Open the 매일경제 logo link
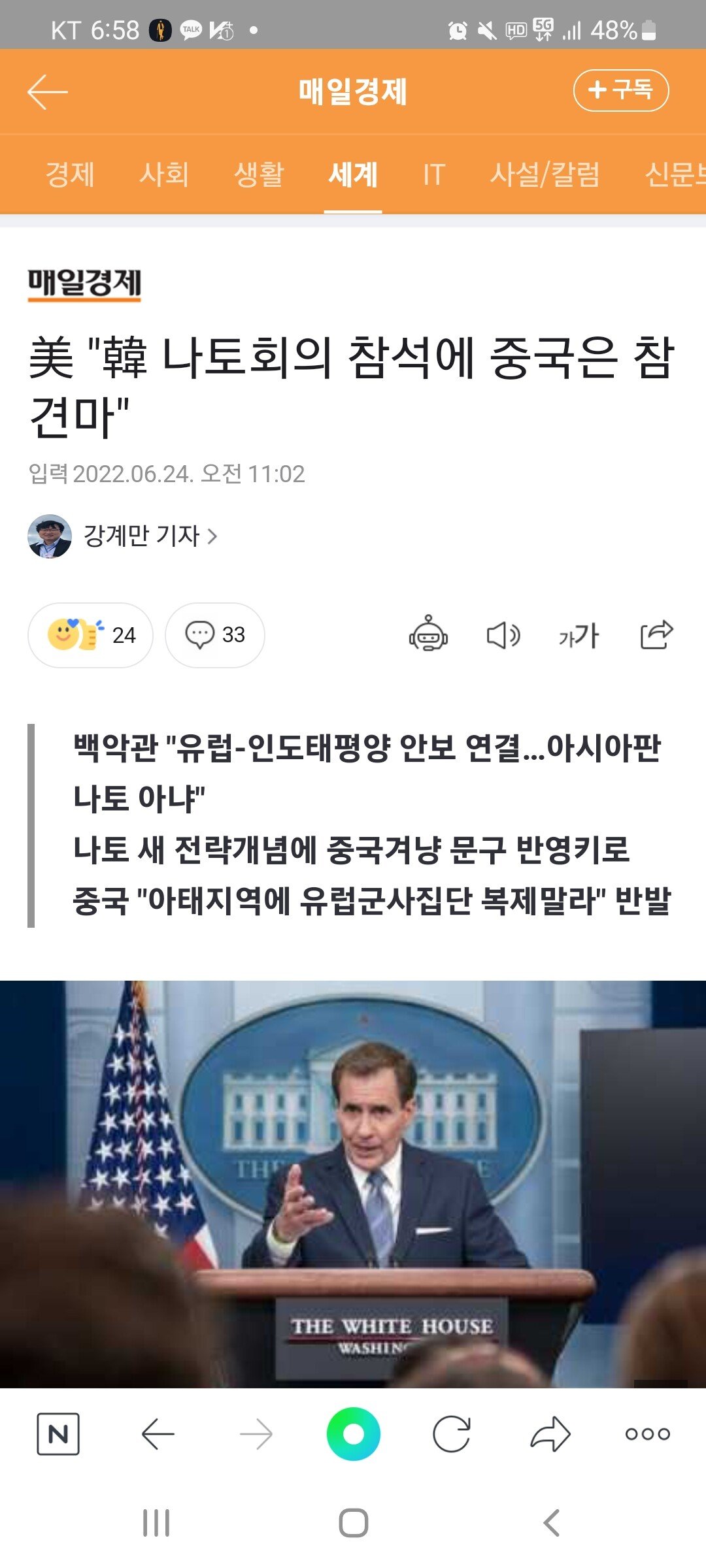Screen dimensions: 706x1568 (x=84, y=284)
